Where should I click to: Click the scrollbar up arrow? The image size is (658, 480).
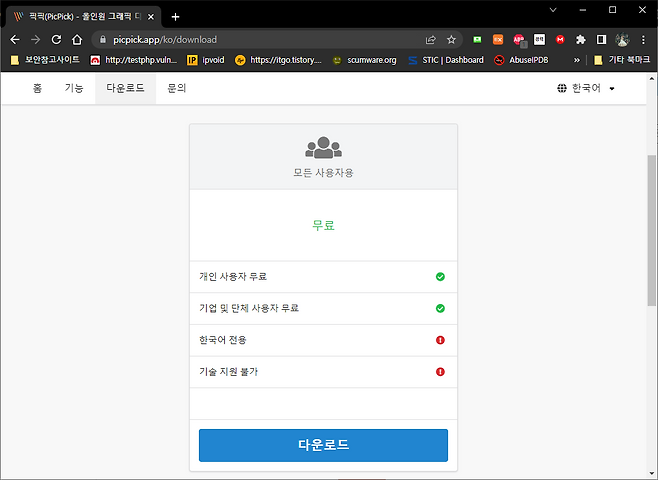pos(652,78)
